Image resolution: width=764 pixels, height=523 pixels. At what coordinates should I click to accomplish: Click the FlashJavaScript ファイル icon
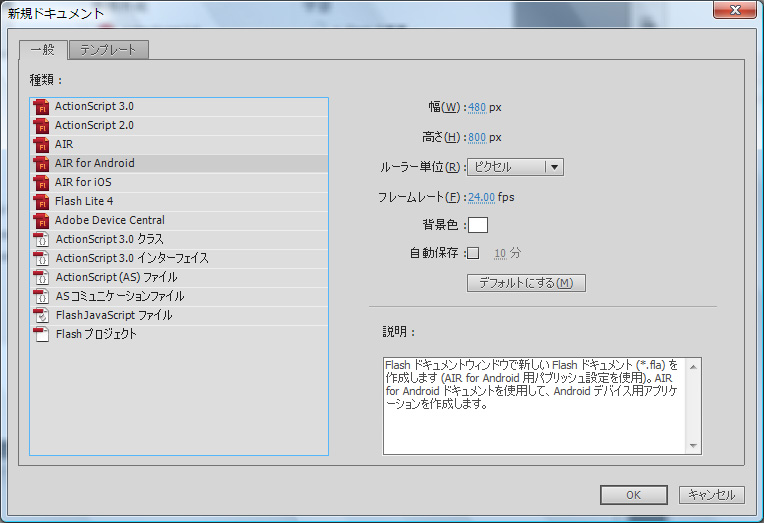tap(41, 315)
